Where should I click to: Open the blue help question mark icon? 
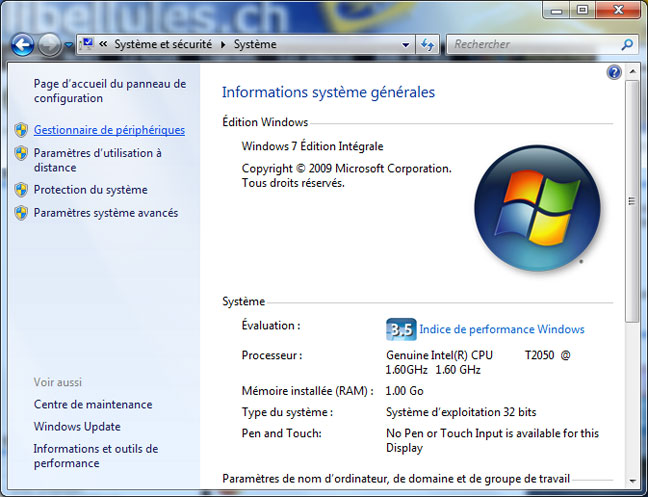(x=614, y=72)
